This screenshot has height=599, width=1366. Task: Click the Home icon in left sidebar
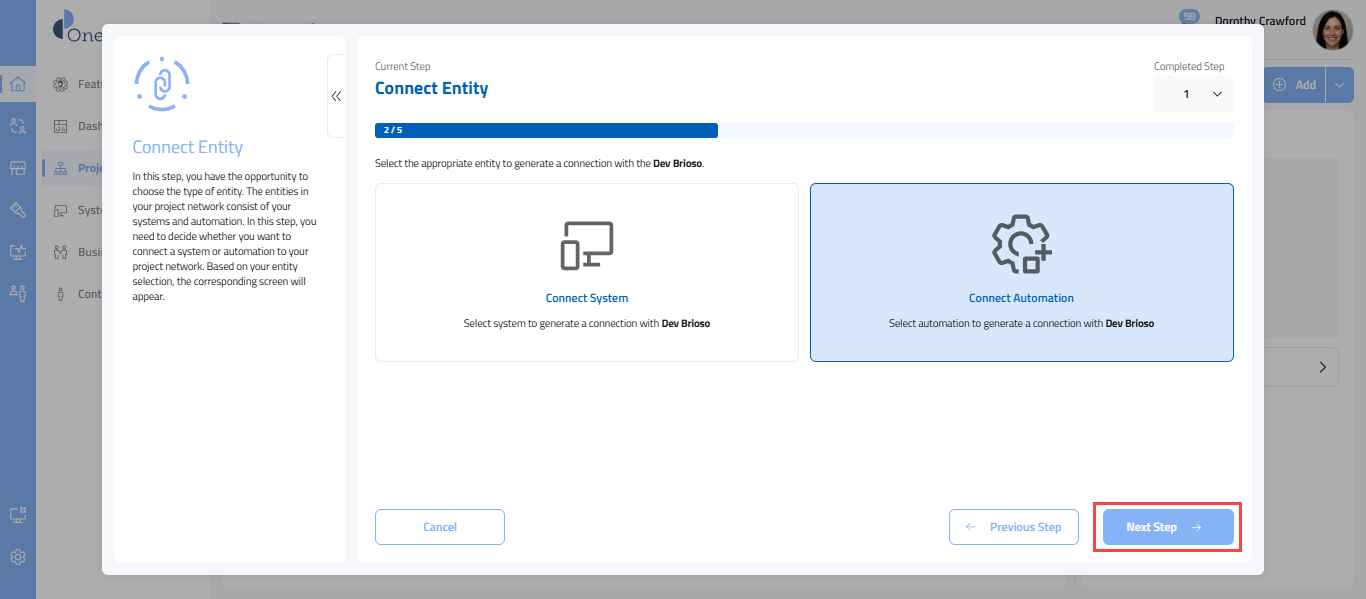coord(17,84)
